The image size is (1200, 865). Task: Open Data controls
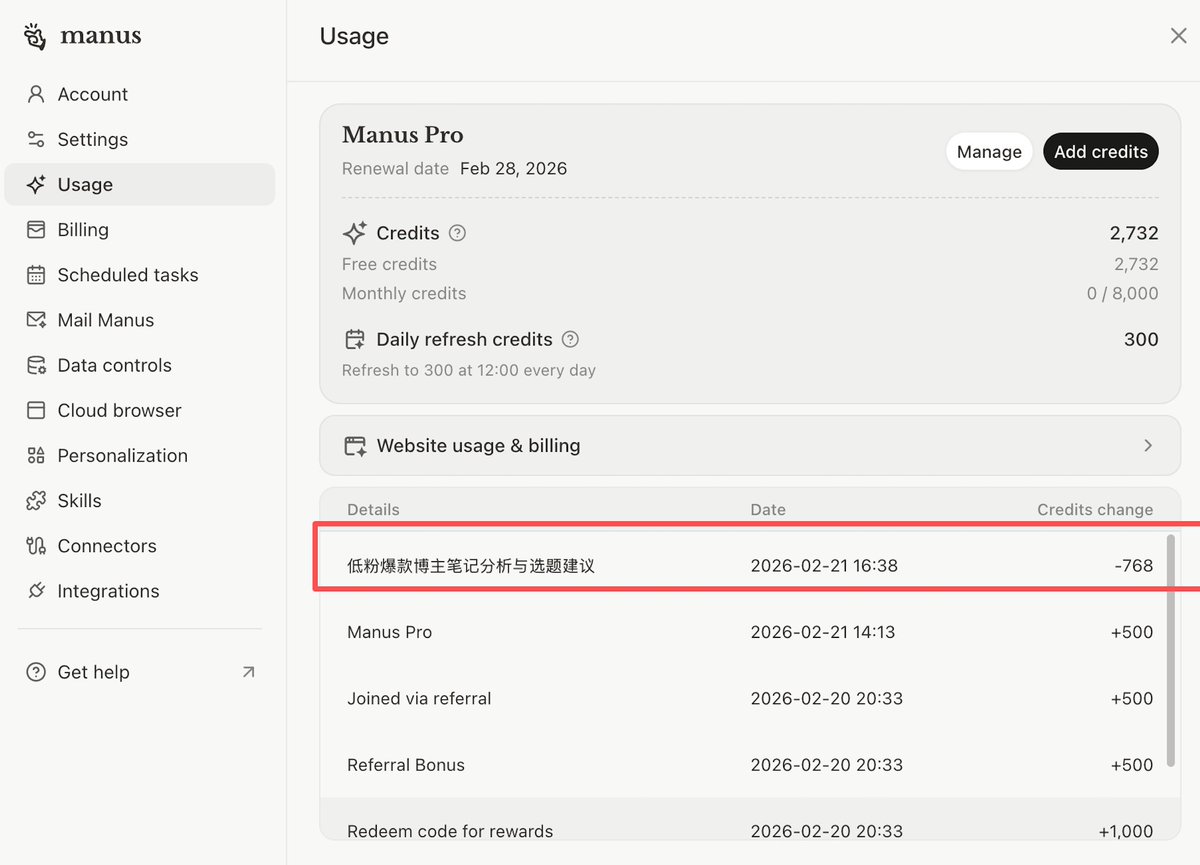140,365
